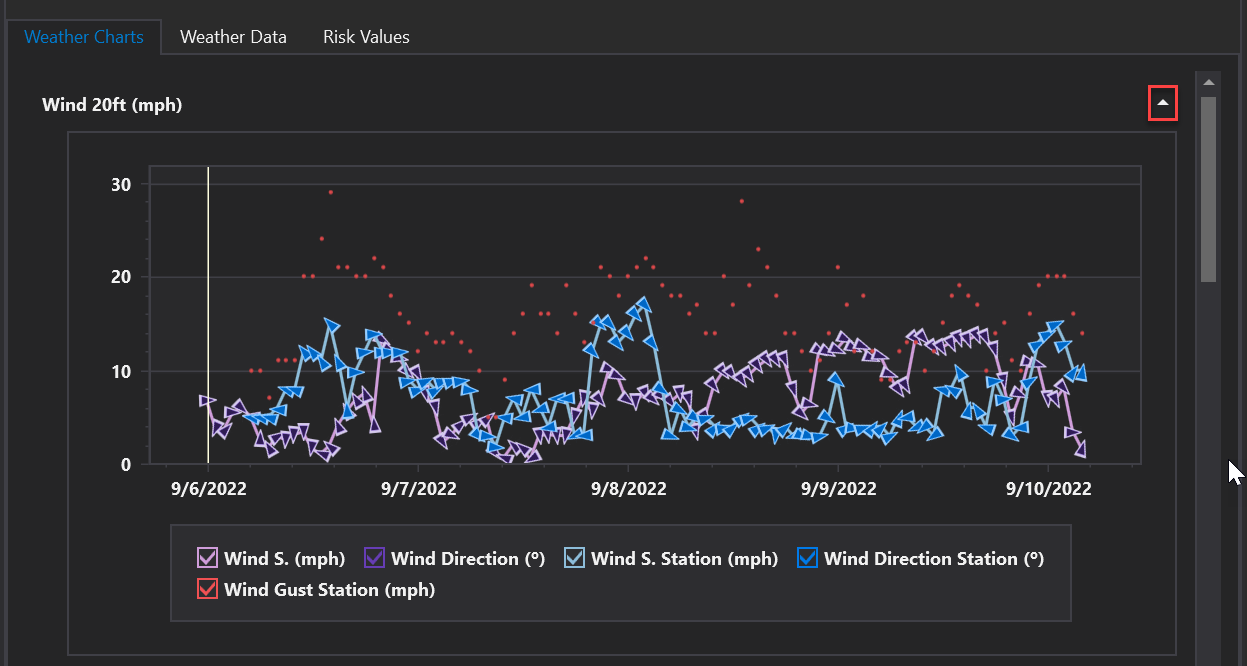The image size is (1247, 666).
Task: Click the 9/6/2022 date axis label
Action: (208, 489)
